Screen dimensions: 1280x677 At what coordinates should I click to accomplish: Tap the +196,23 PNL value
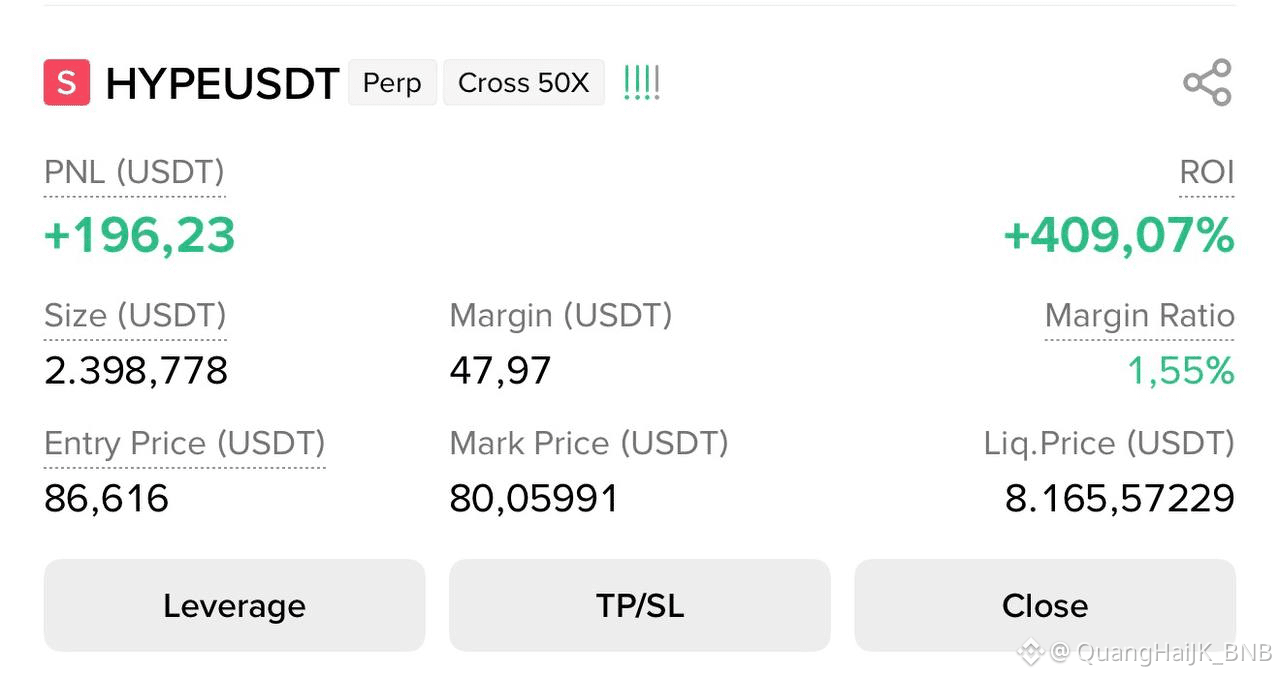pyautogui.click(x=140, y=235)
